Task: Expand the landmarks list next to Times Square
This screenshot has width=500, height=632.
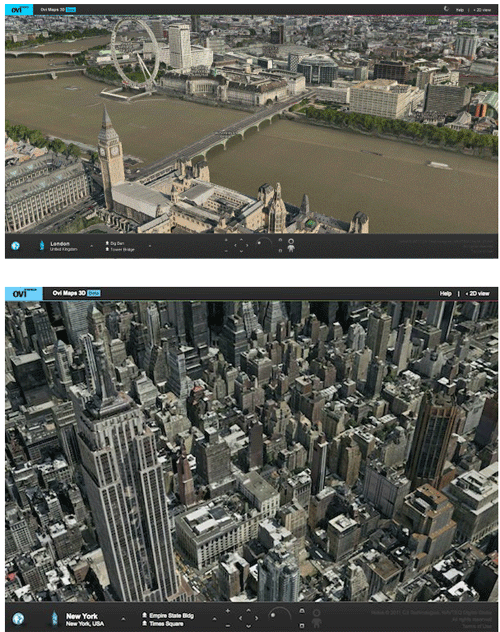Action: pyautogui.click(x=214, y=619)
